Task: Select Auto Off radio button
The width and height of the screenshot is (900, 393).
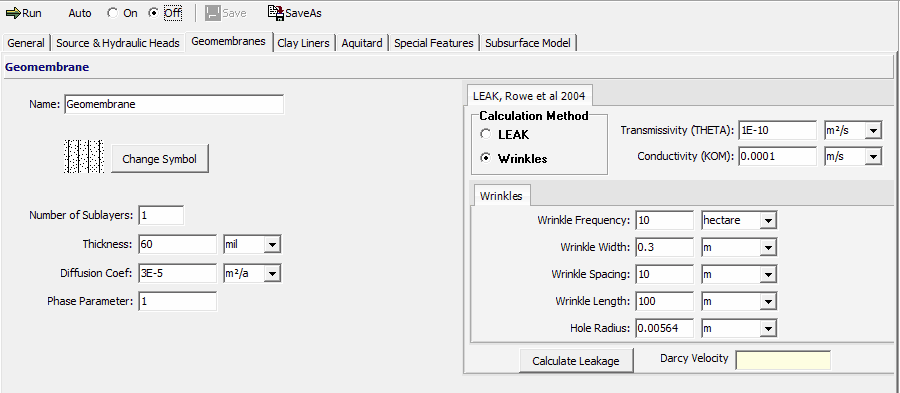Action: coord(153,13)
